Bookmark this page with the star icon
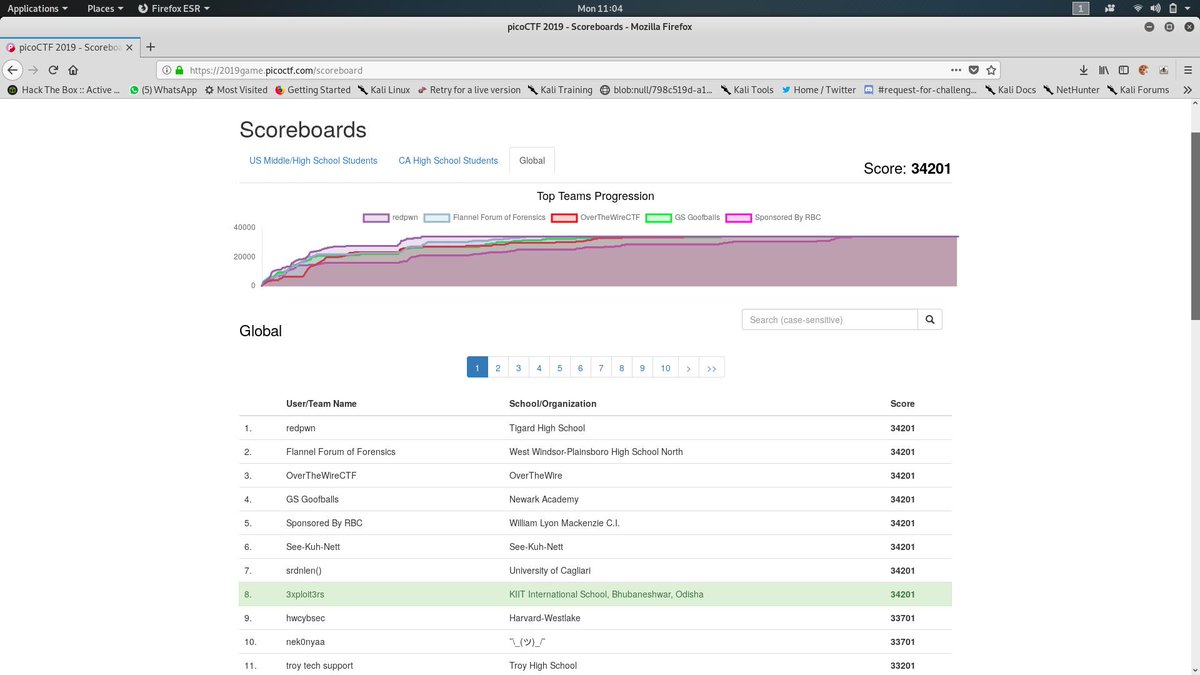1200x675 pixels. [991, 70]
